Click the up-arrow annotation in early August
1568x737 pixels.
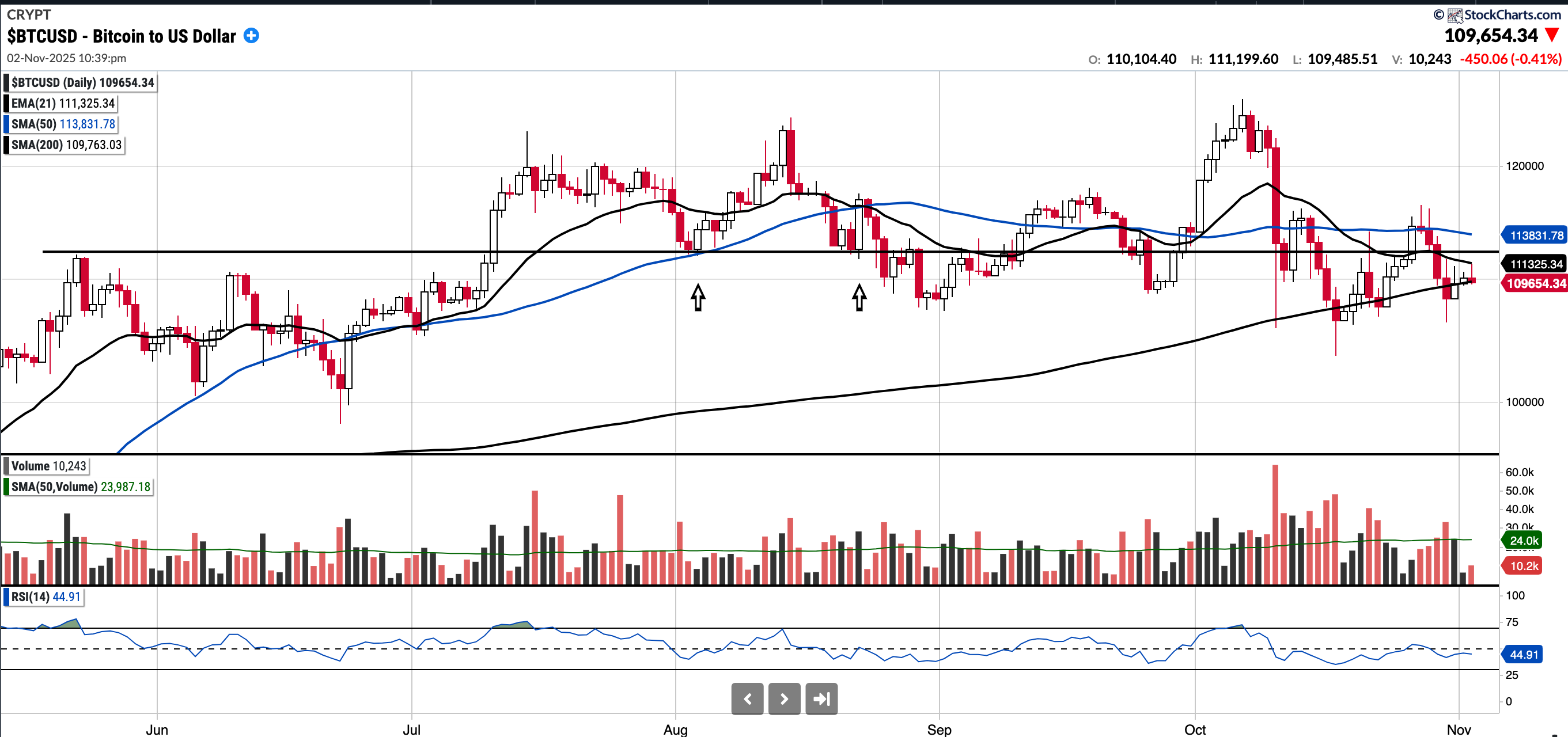698,297
